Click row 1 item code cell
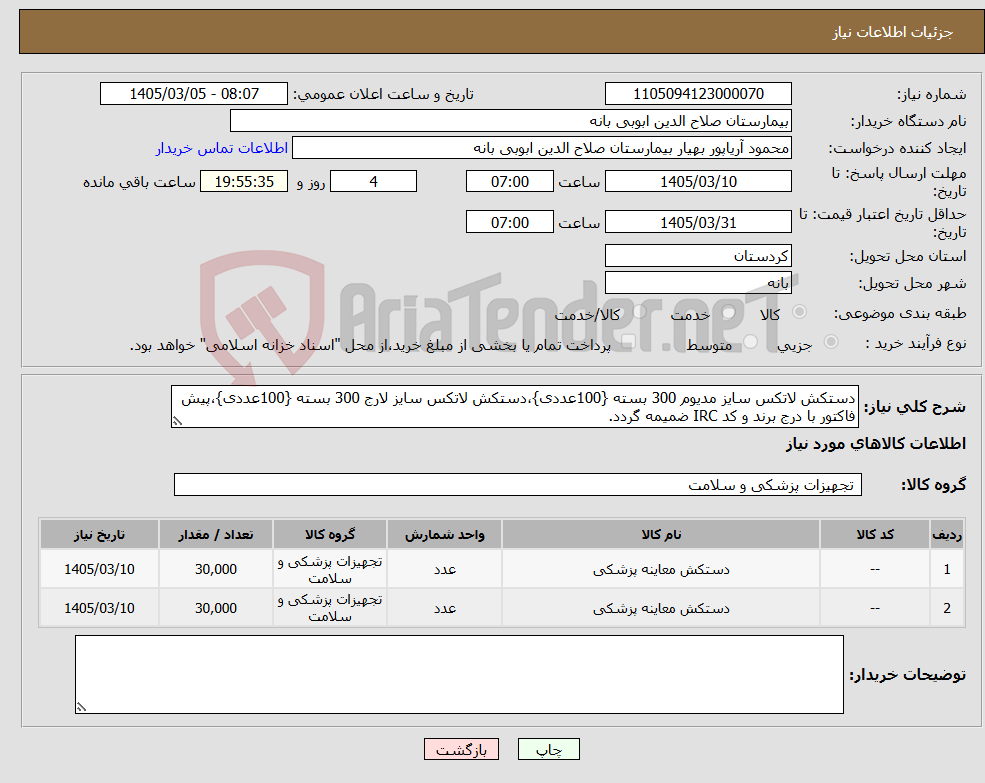This screenshot has height=783, width=985. 875,569
